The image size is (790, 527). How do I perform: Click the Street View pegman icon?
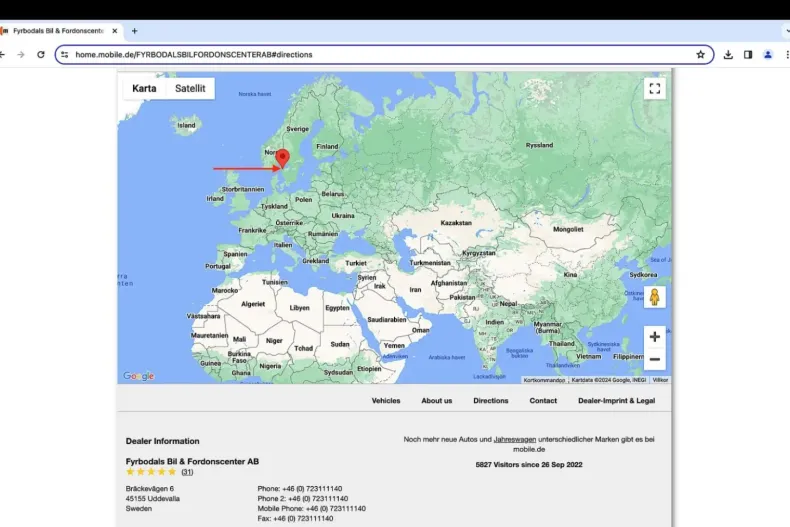(x=654, y=298)
